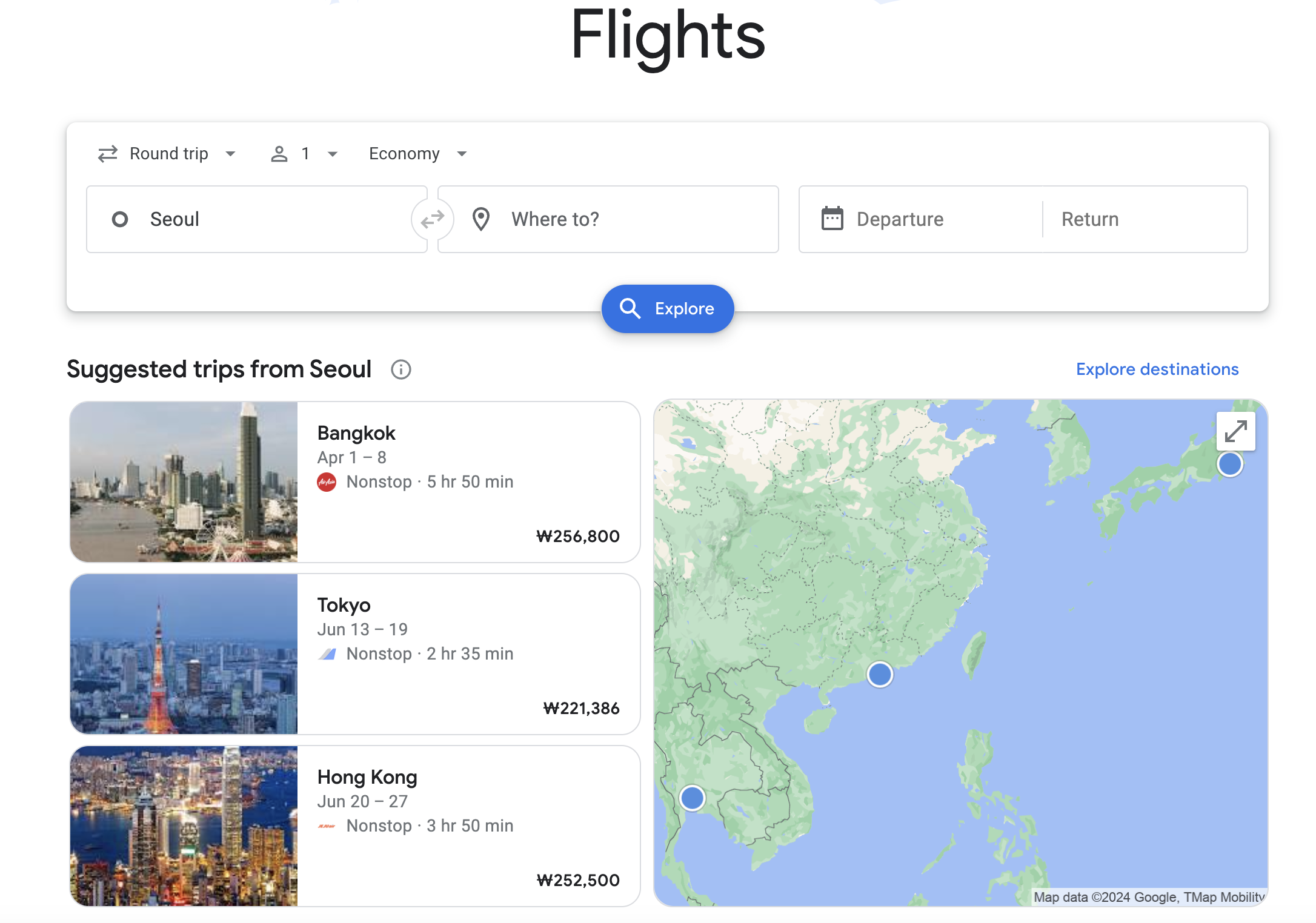Click the Tokyo suggested trip thumbnail
Screen dimensions: 1316x923
(x=183, y=653)
